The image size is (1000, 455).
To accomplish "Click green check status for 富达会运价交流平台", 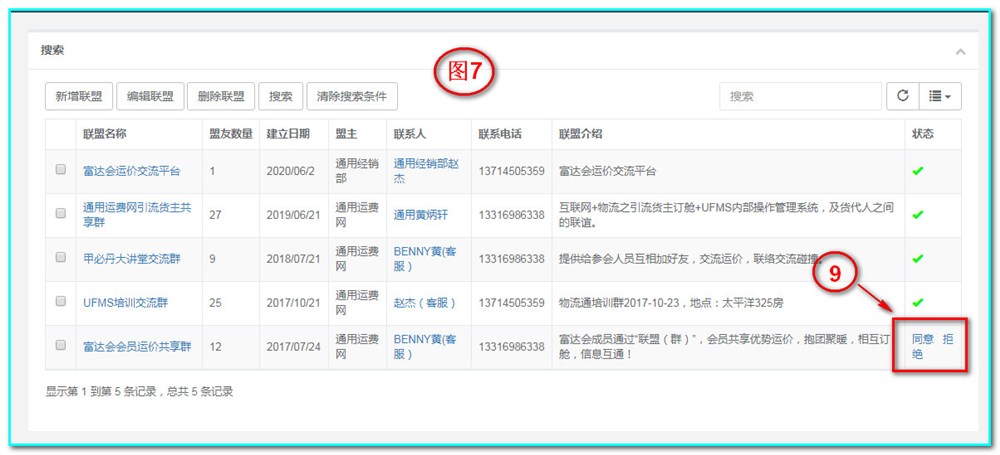I will (x=918, y=171).
